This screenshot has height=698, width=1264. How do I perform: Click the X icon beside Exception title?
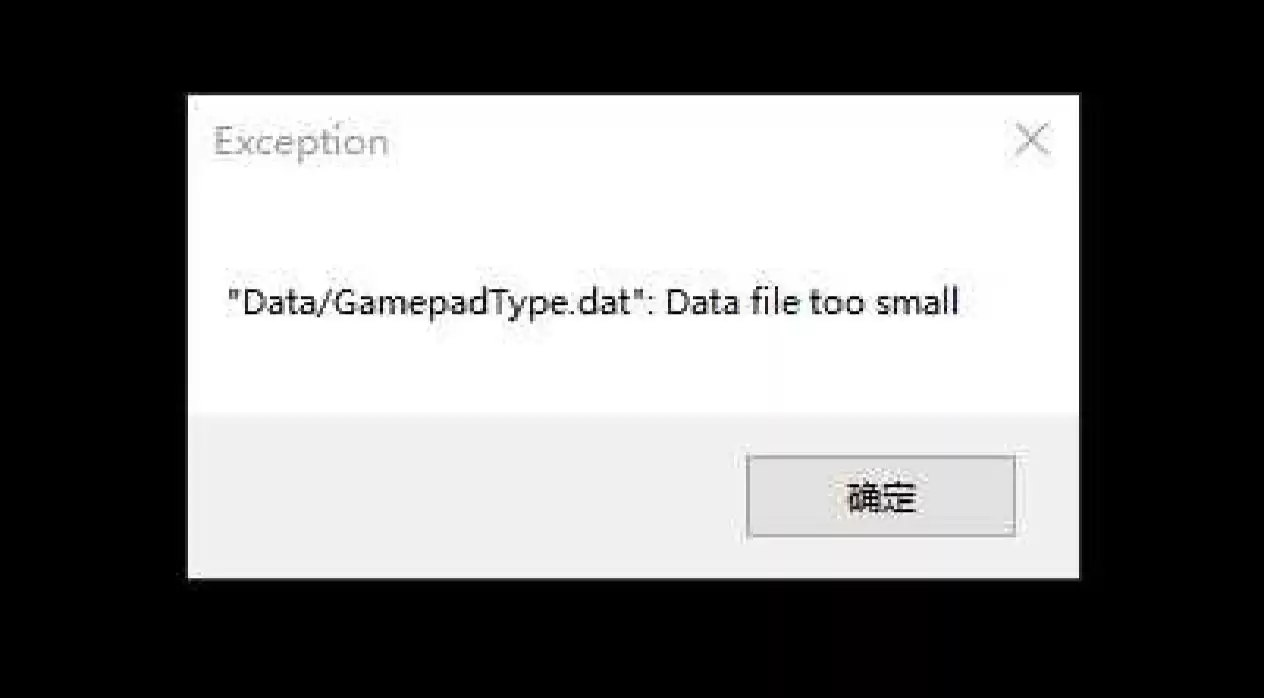point(1031,141)
